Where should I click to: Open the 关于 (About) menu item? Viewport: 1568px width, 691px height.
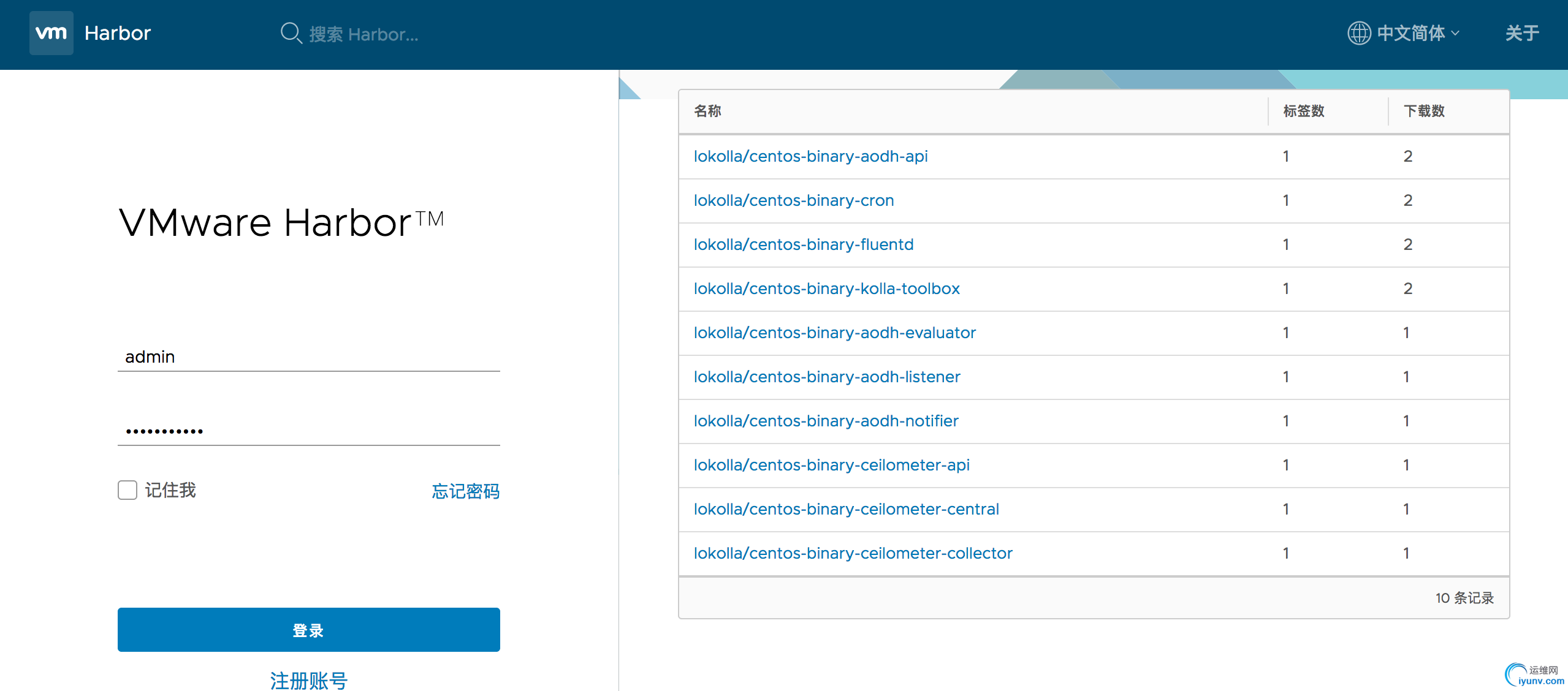[x=1522, y=33]
